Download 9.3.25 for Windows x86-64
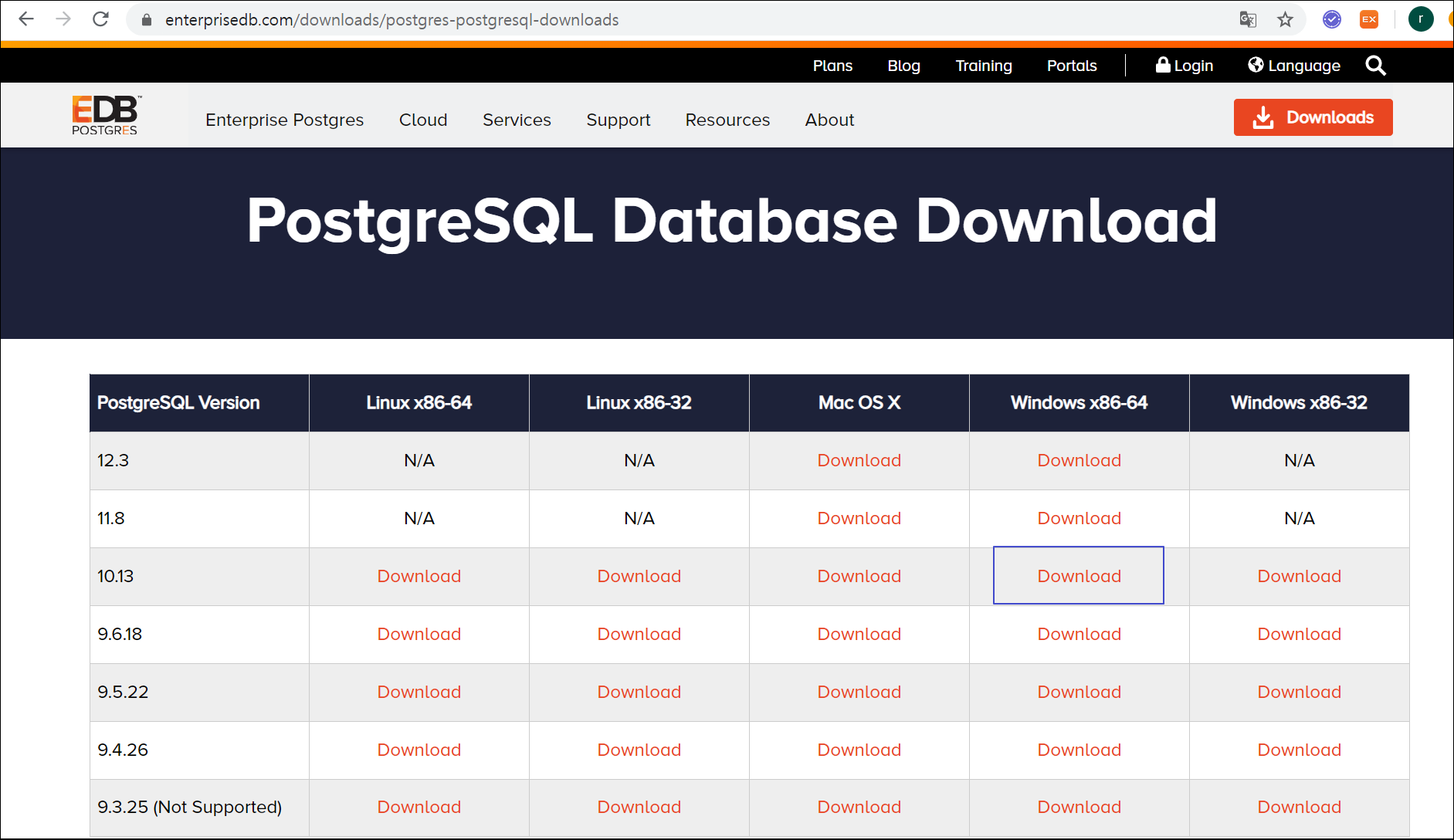Screen dimensions: 1454x840 [1079, 807]
